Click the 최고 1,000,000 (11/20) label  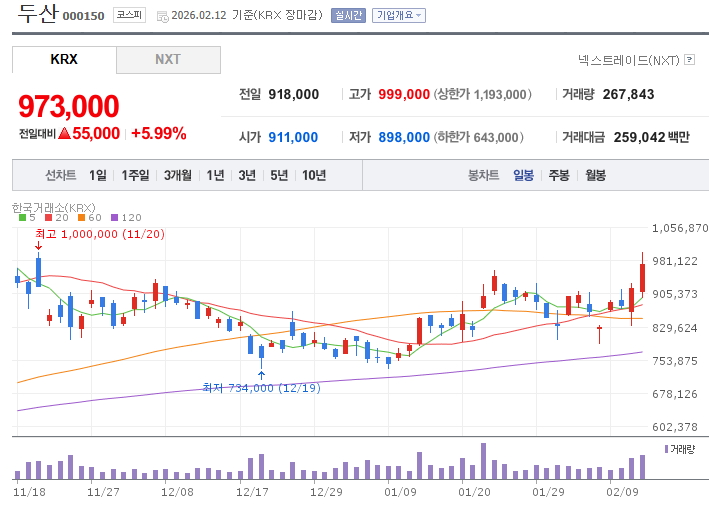click(x=100, y=234)
